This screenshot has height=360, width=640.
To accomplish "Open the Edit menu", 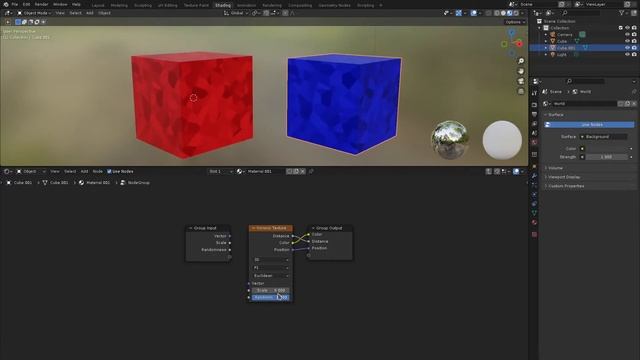I will point(27,4).
